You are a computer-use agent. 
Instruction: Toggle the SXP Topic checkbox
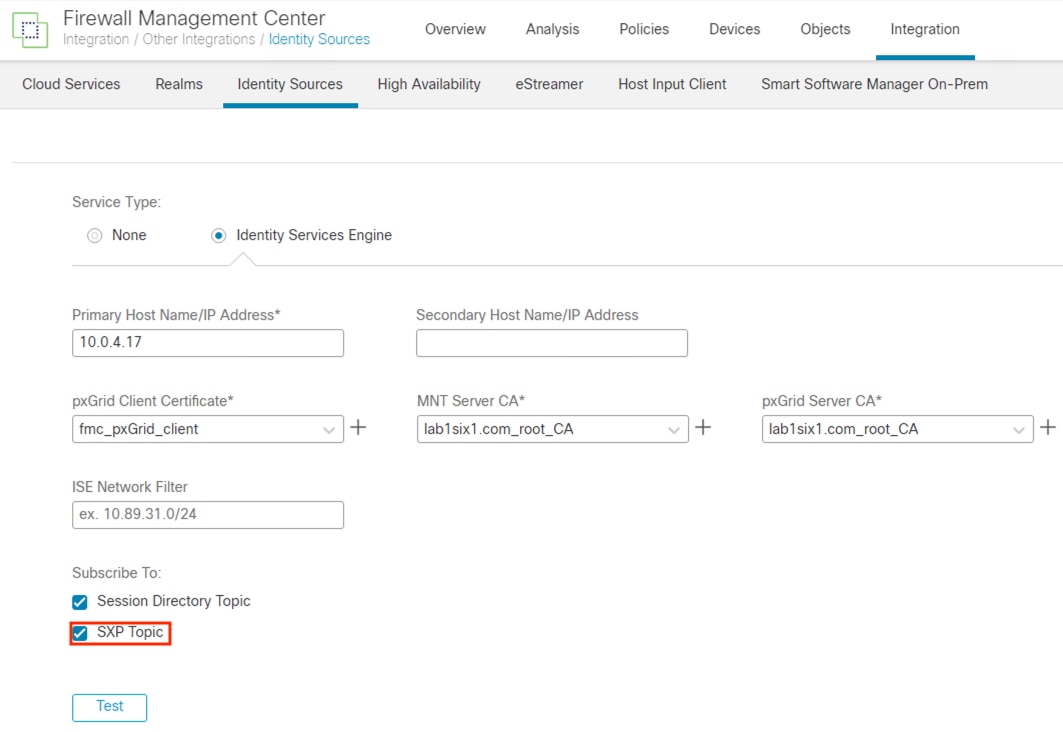point(80,633)
